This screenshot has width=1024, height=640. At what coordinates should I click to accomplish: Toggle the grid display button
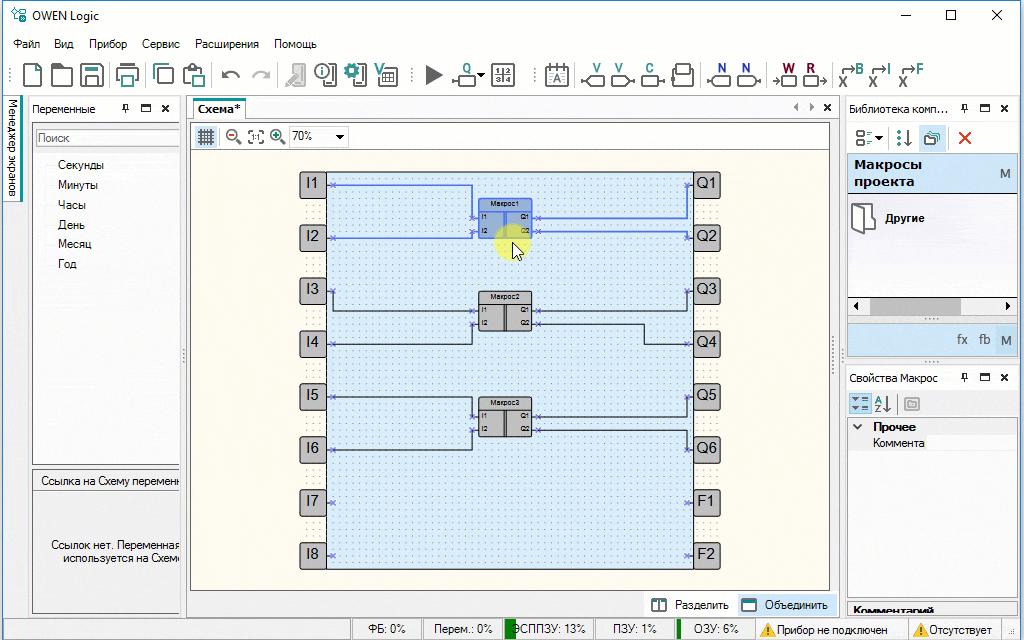tap(206, 137)
